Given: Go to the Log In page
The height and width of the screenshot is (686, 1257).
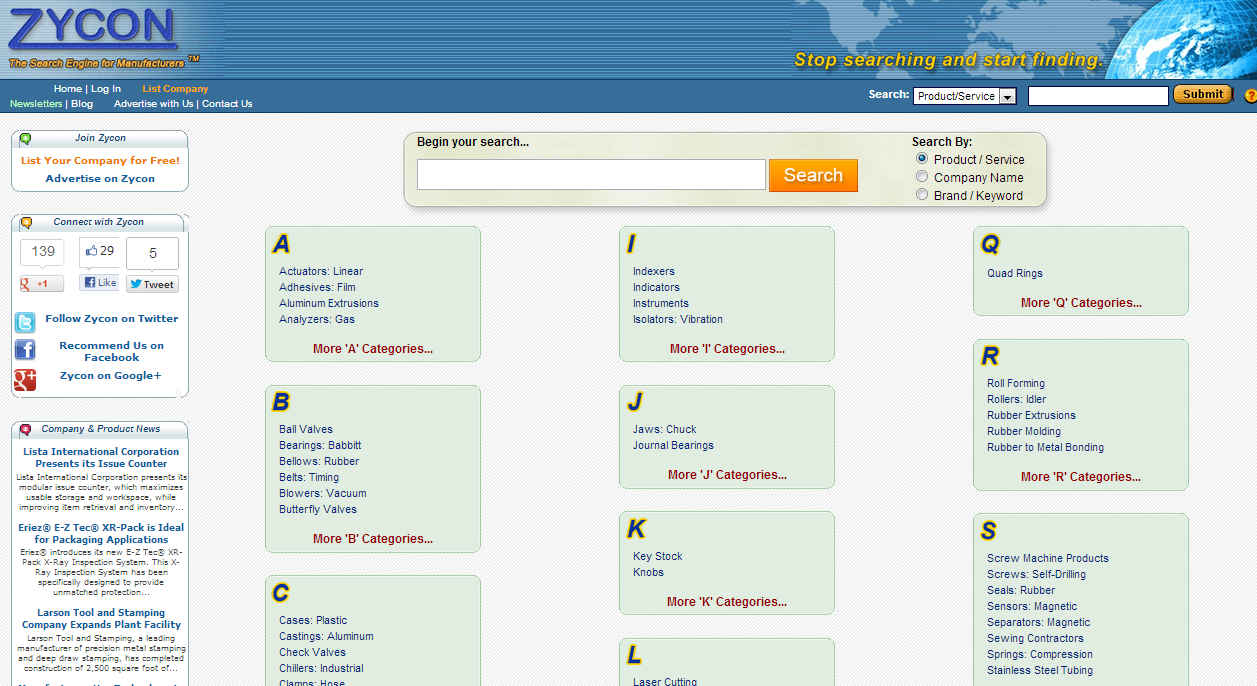Looking at the screenshot, I should [106, 89].
